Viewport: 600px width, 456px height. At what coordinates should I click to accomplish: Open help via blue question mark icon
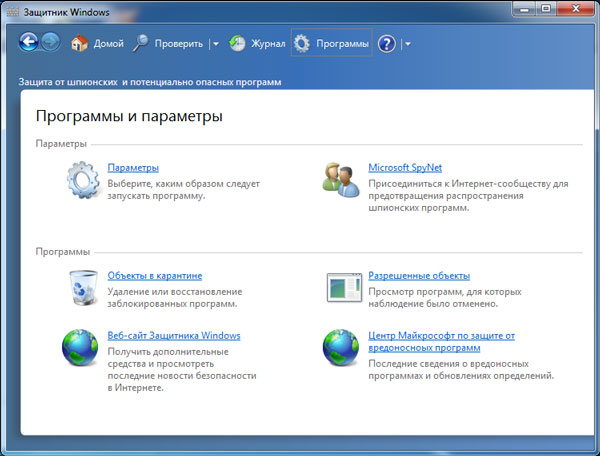386,44
